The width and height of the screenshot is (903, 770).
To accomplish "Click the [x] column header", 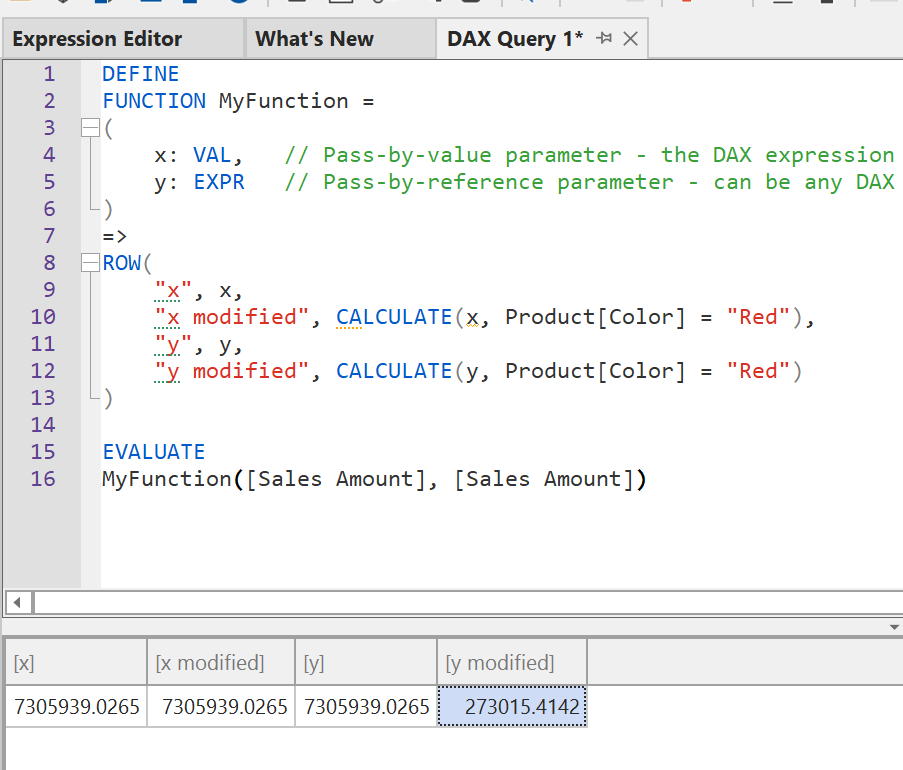I will click(x=75, y=662).
